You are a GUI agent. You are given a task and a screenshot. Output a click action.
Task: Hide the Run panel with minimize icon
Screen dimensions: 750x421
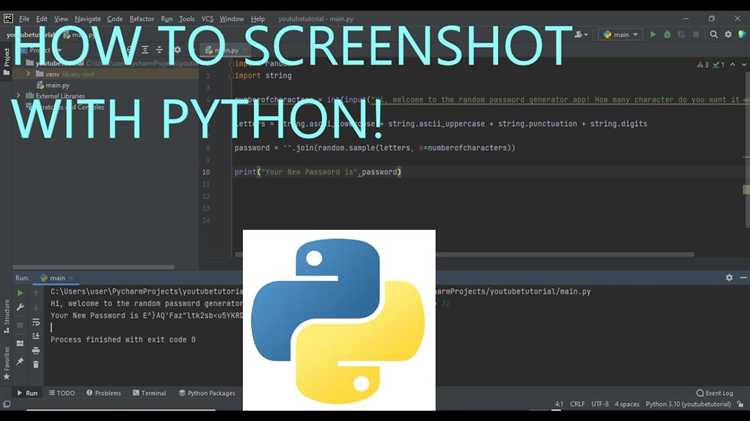click(743, 277)
